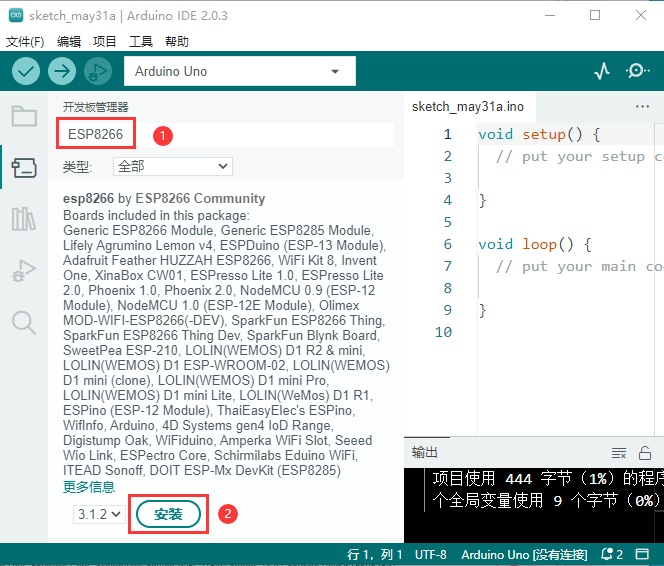Click the Verify checkmark button
This screenshot has height=566, width=664.
pyautogui.click(x=26, y=71)
